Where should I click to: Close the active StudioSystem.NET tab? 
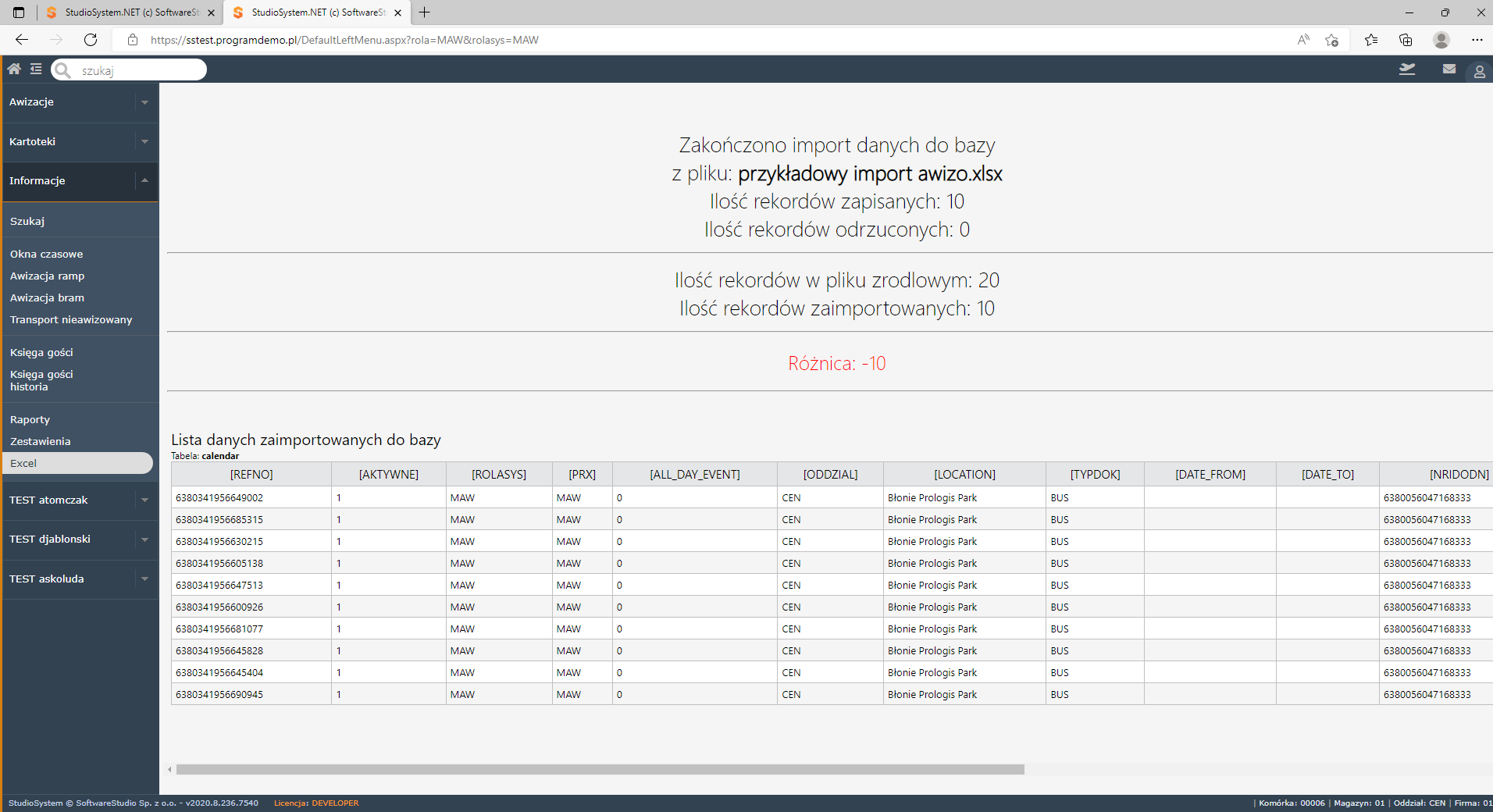398,12
